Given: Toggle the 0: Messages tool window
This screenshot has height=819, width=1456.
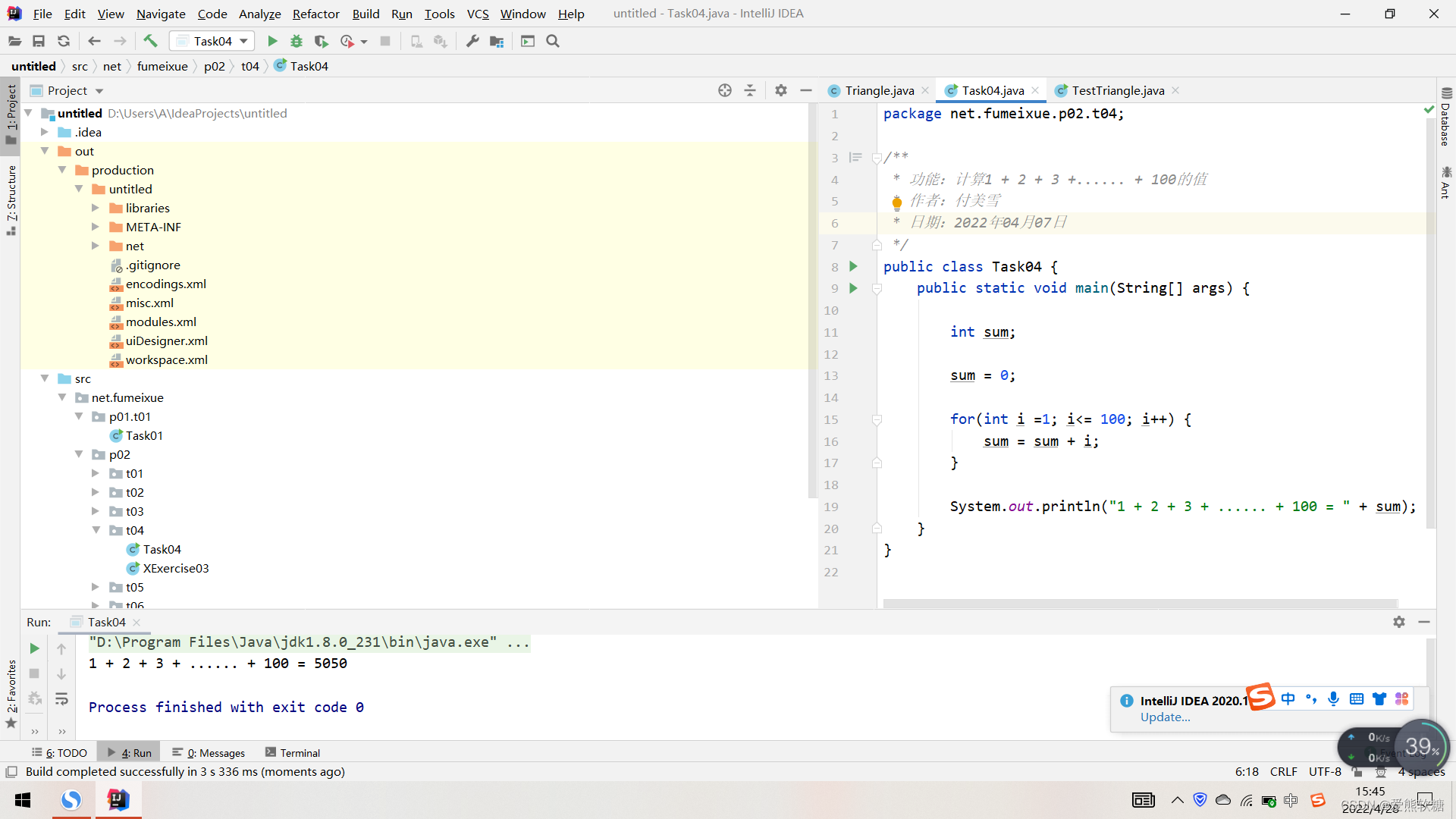Looking at the screenshot, I should [209, 752].
